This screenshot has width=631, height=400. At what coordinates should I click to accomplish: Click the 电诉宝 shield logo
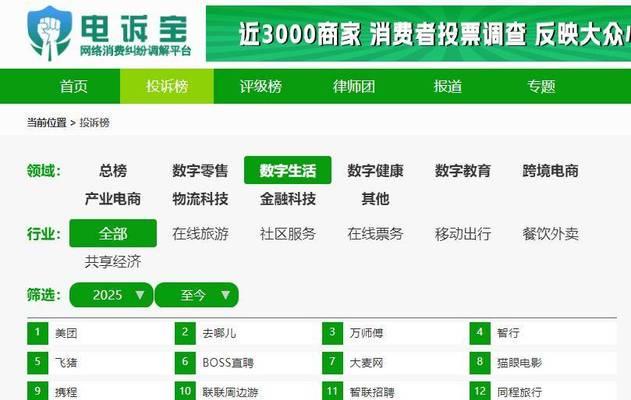tap(50, 33)
